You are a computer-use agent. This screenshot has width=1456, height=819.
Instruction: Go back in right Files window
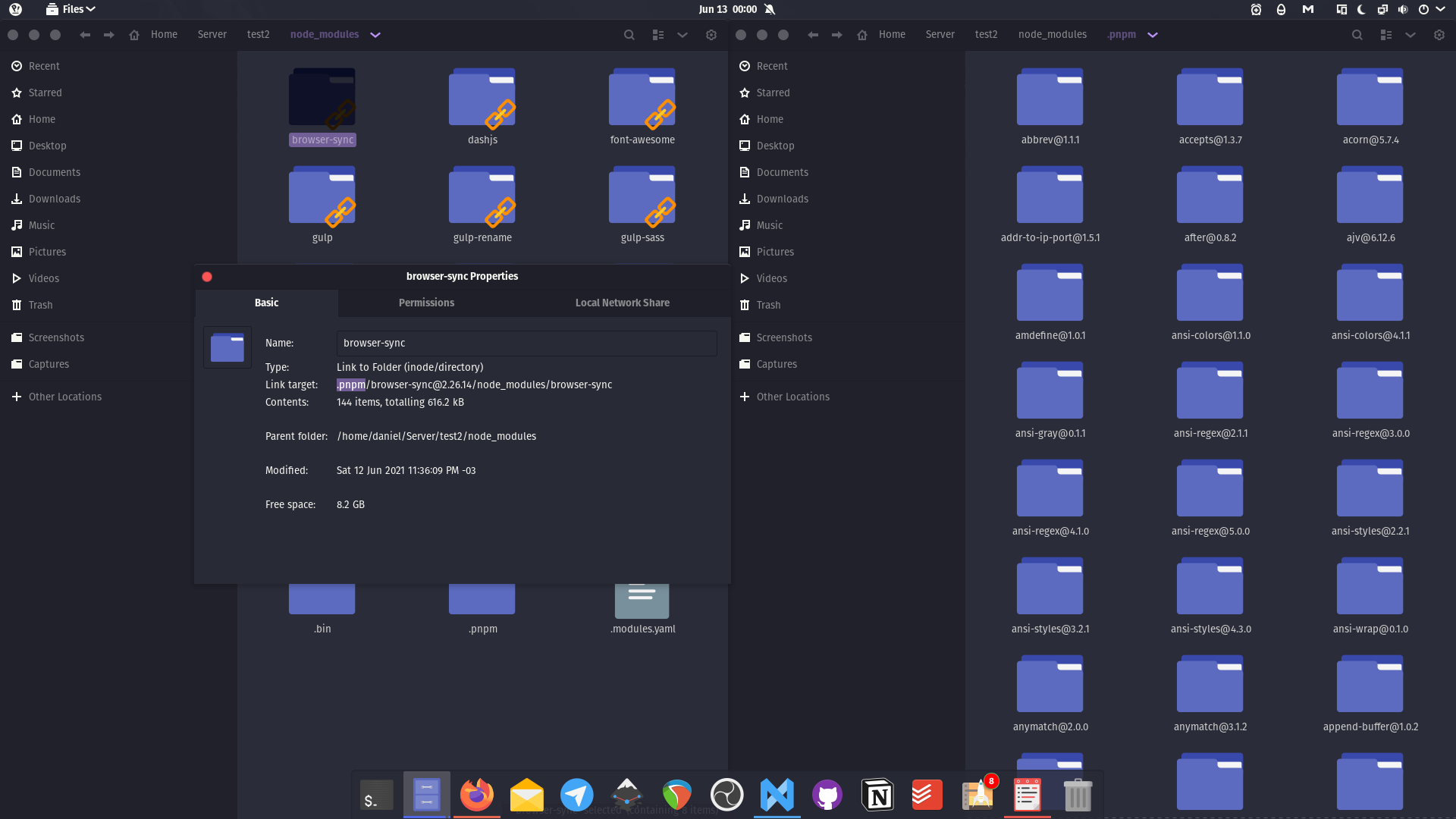click(813, 35)
